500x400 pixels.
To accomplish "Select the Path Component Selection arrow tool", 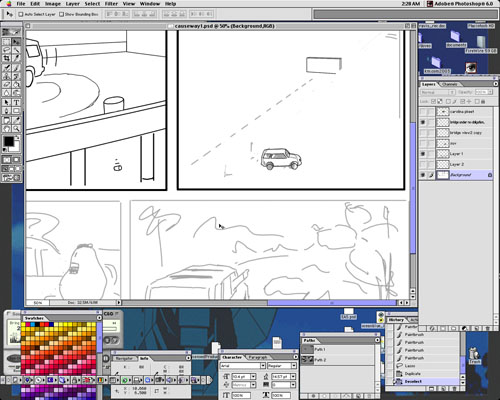I will pos(6,103).
